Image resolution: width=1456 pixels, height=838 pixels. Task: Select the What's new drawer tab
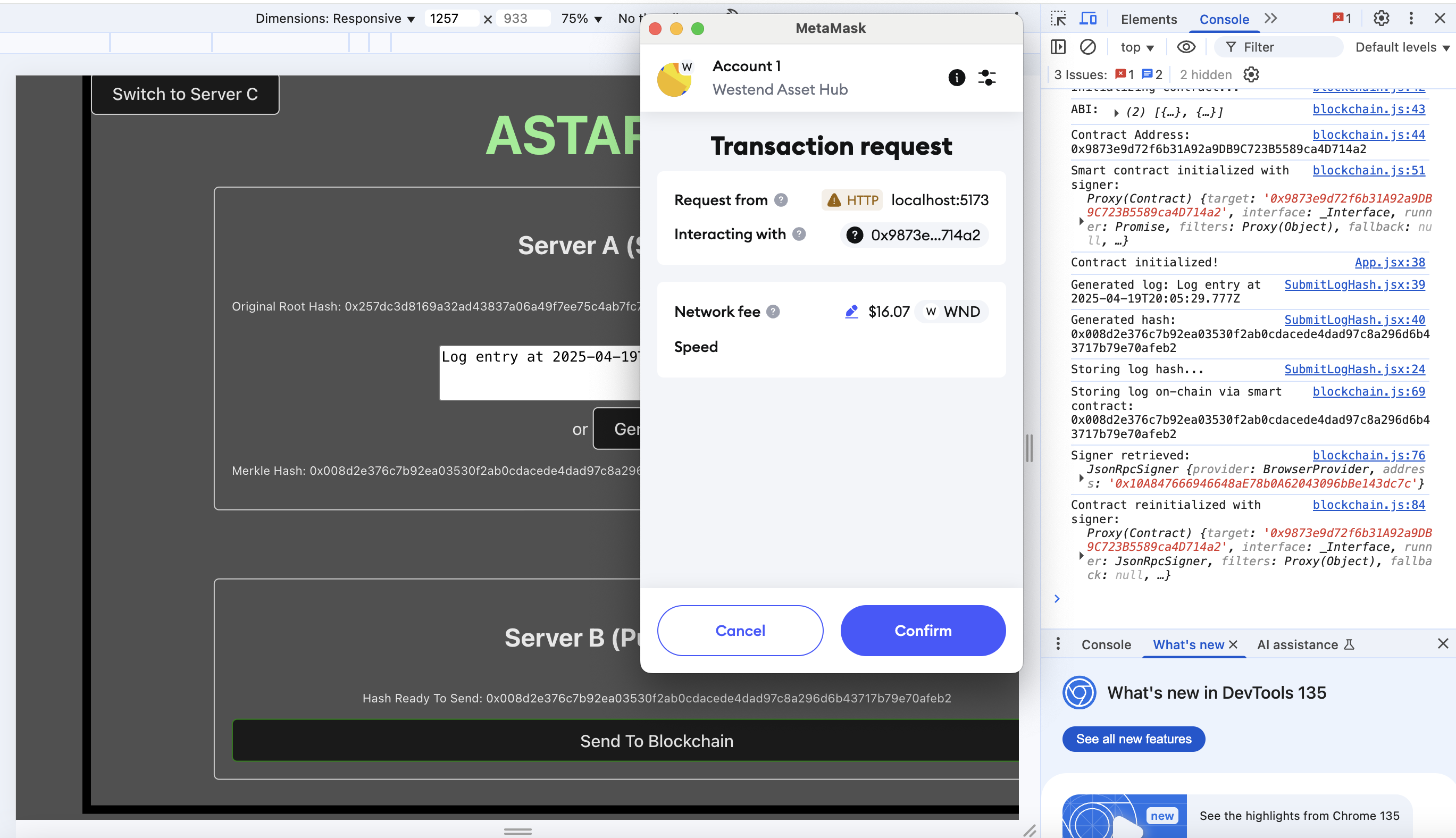coord(1189,644)
